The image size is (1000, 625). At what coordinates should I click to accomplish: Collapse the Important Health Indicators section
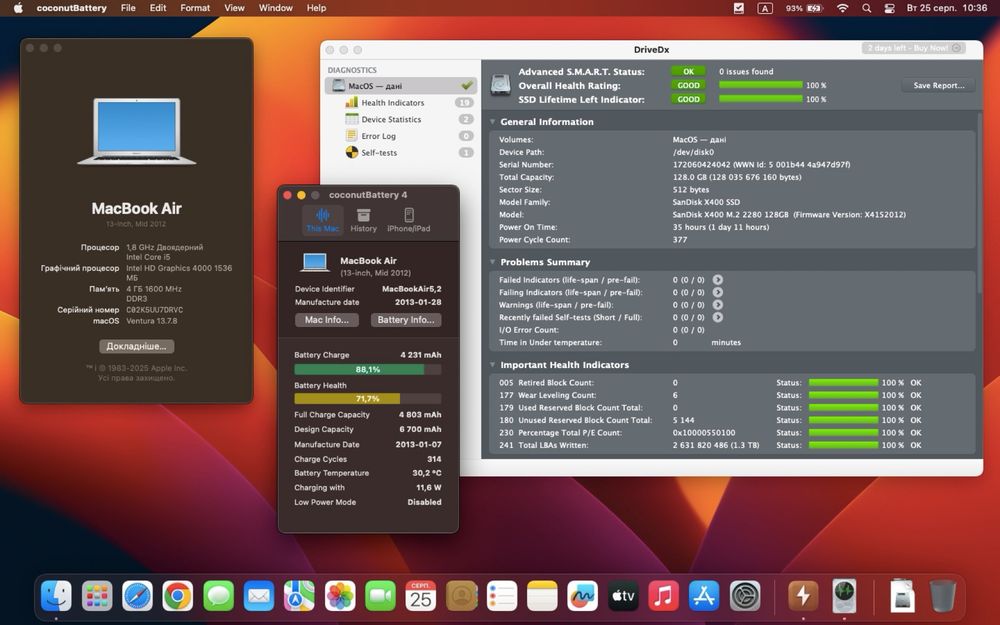tap(493, 365)
